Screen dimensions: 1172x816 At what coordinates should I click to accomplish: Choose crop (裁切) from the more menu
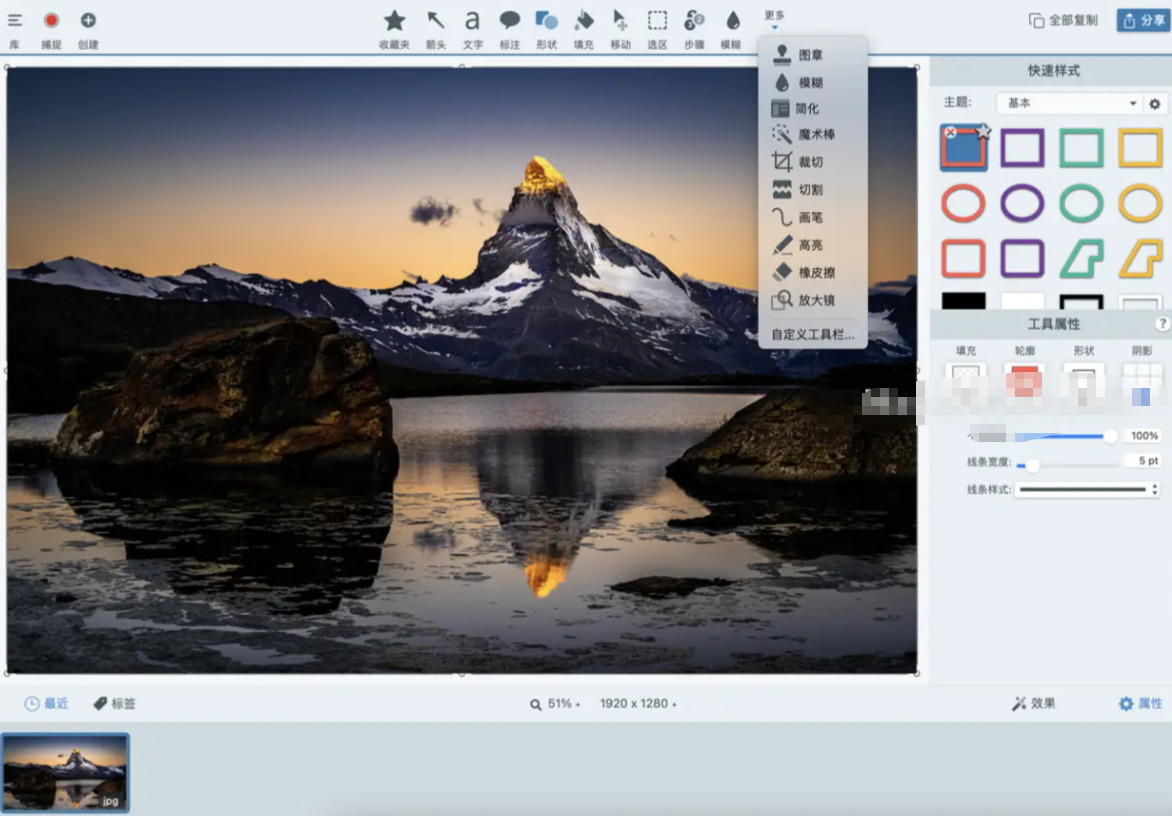pos(812,161)
